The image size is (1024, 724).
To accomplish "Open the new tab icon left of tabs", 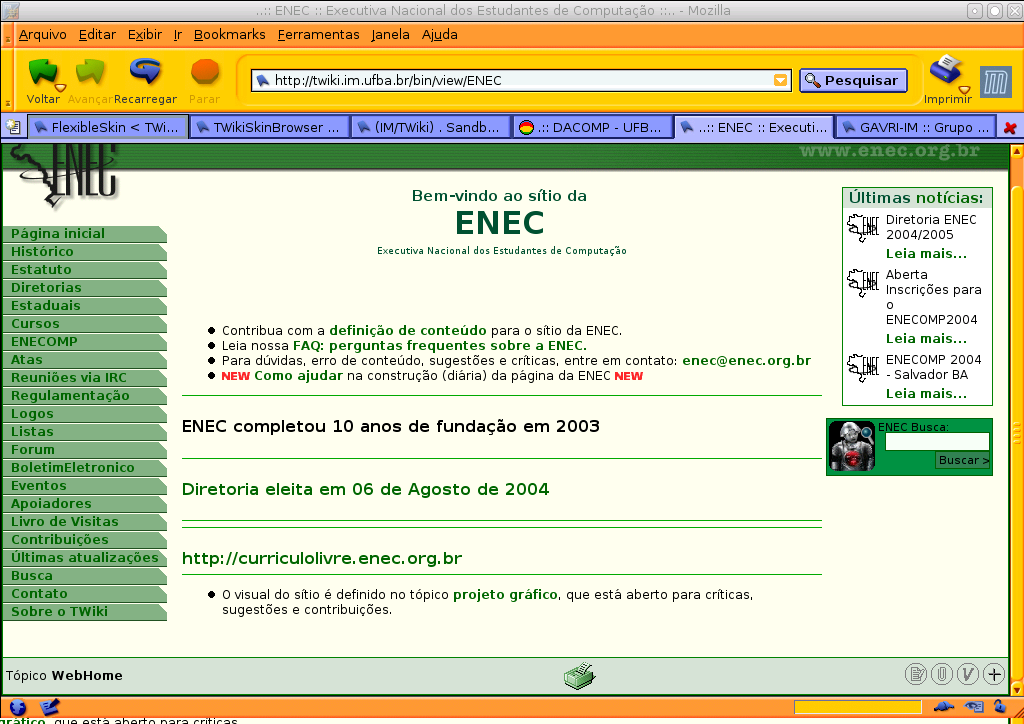I will (x=13, y=127).
